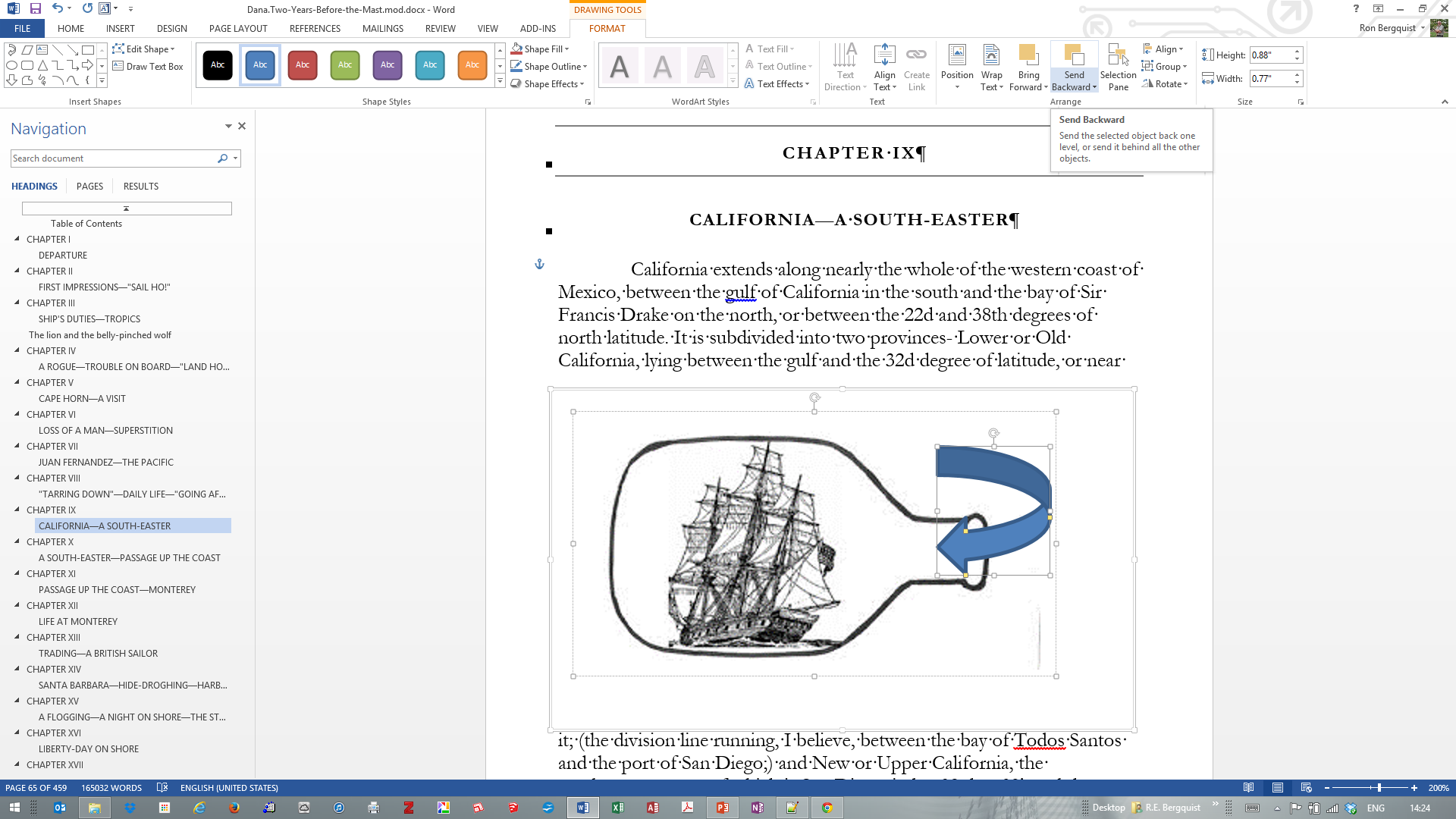Open the PAGE LAYOUT ribbon tab
This screenshot has width=1456, height=819.
pos(238,29)
